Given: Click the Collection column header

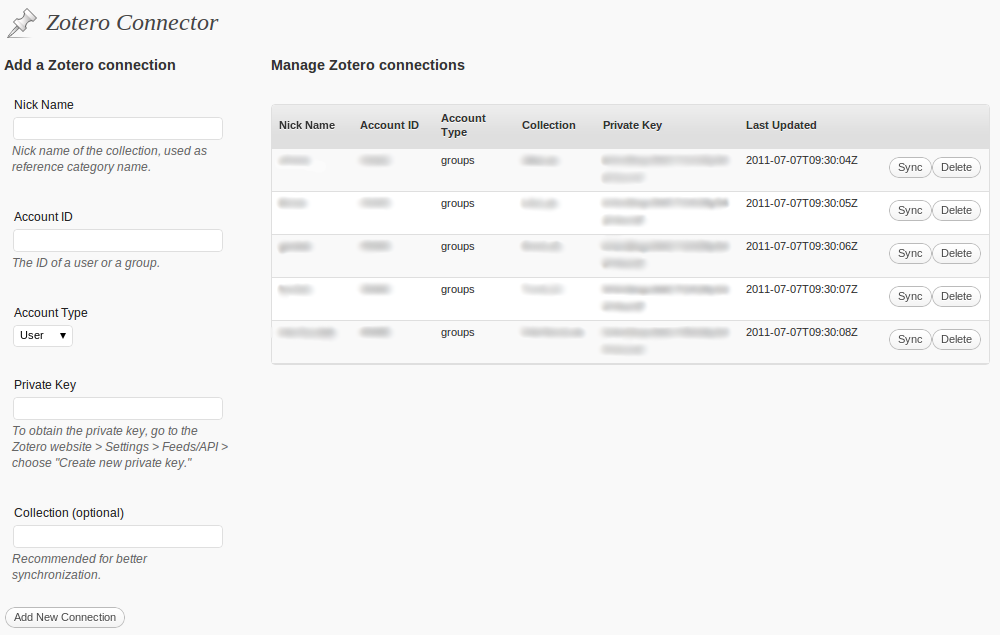Looking at the screenshot, I should [548, 126].
